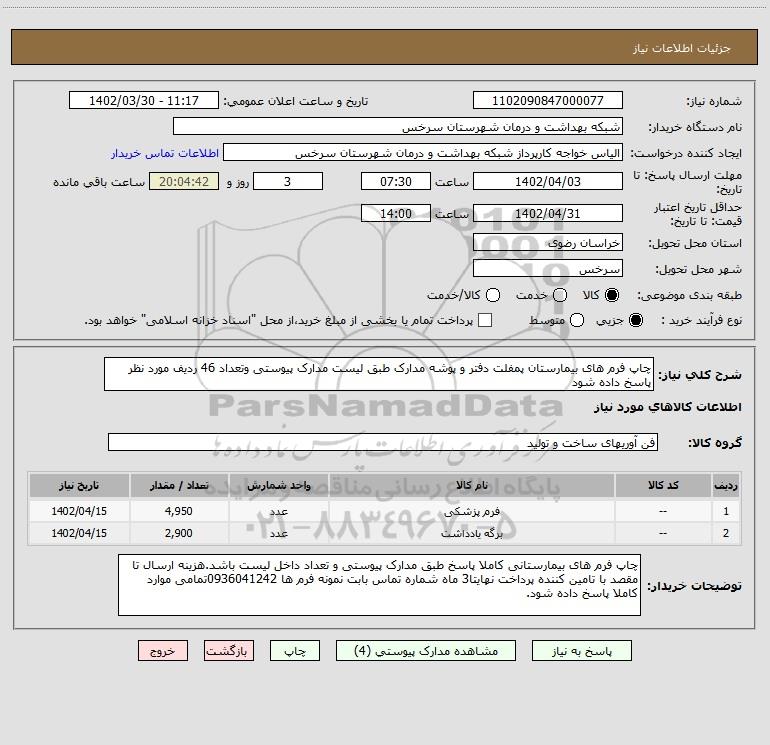Click the تعداد / مقدار column header
This screenshot has width=770, height=745.
[x=179, y=485]
